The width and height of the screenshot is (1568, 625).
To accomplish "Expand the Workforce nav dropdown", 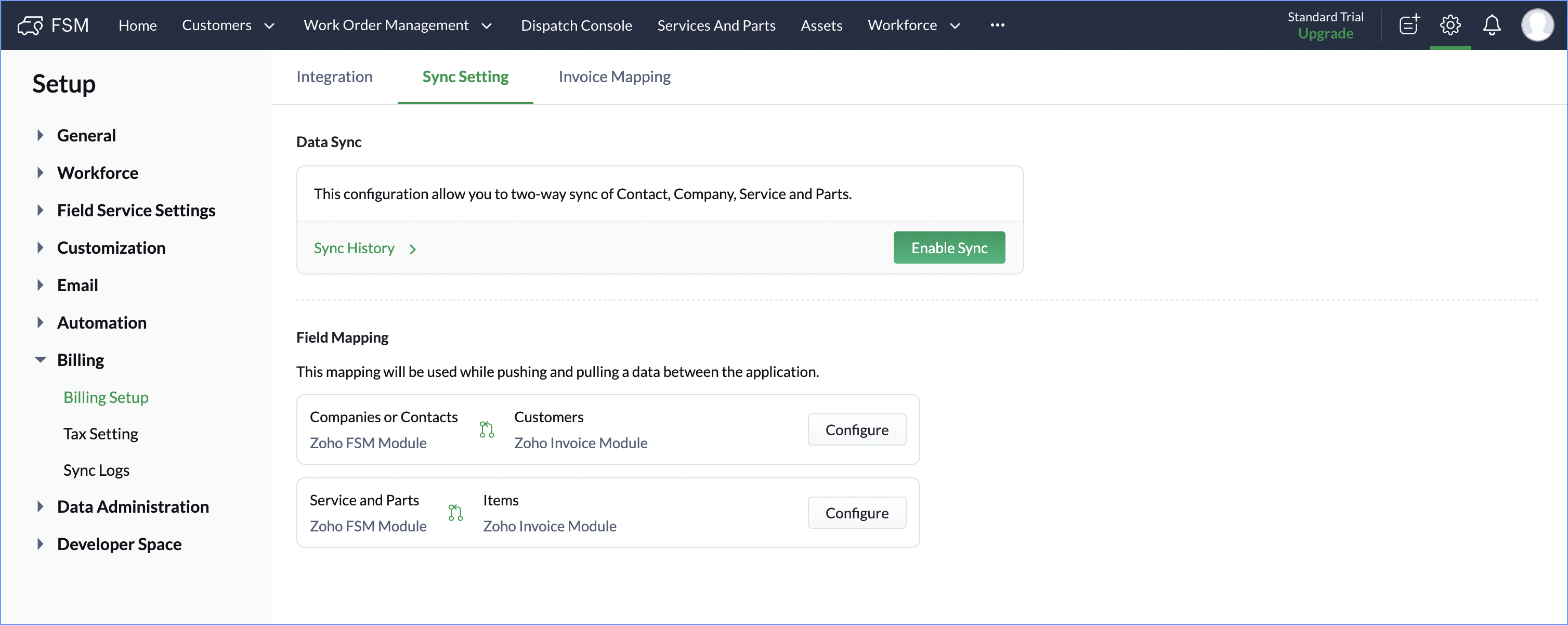I will pyautogui.click(x=955, y=25).
